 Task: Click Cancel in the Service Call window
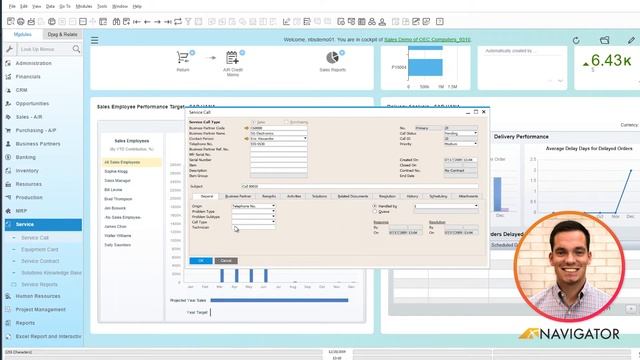[226, 261]
